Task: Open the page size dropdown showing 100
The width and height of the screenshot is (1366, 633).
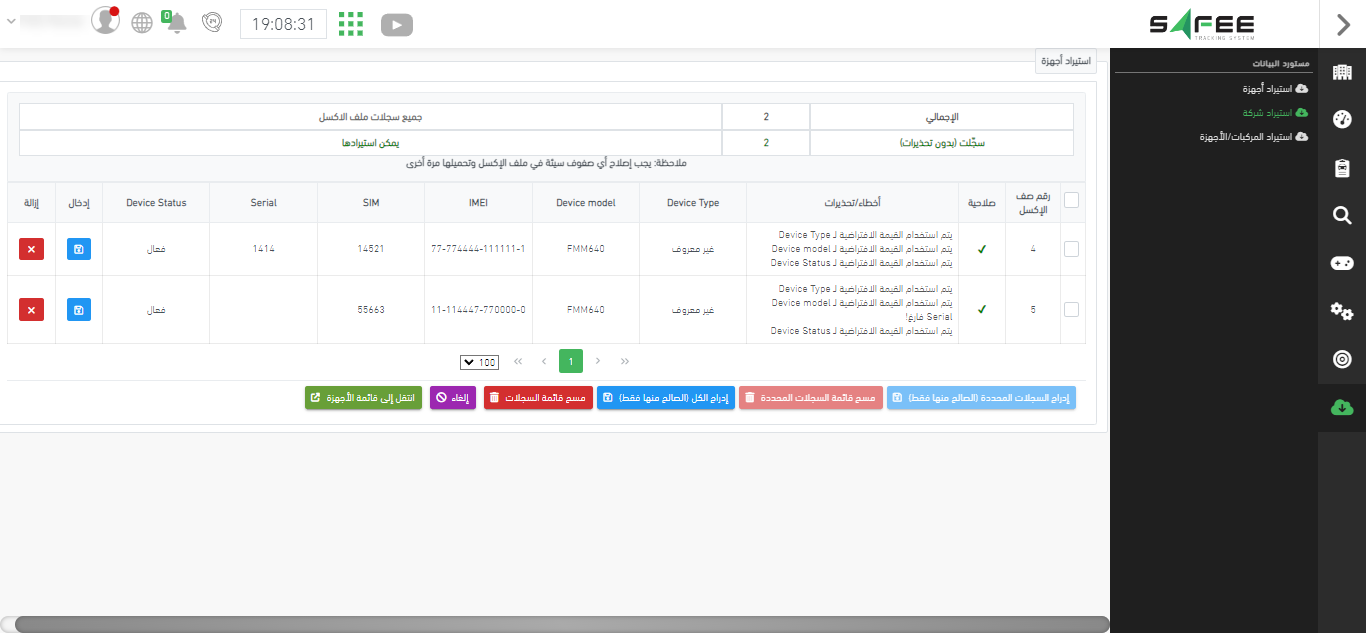Action: click(480, 362)
